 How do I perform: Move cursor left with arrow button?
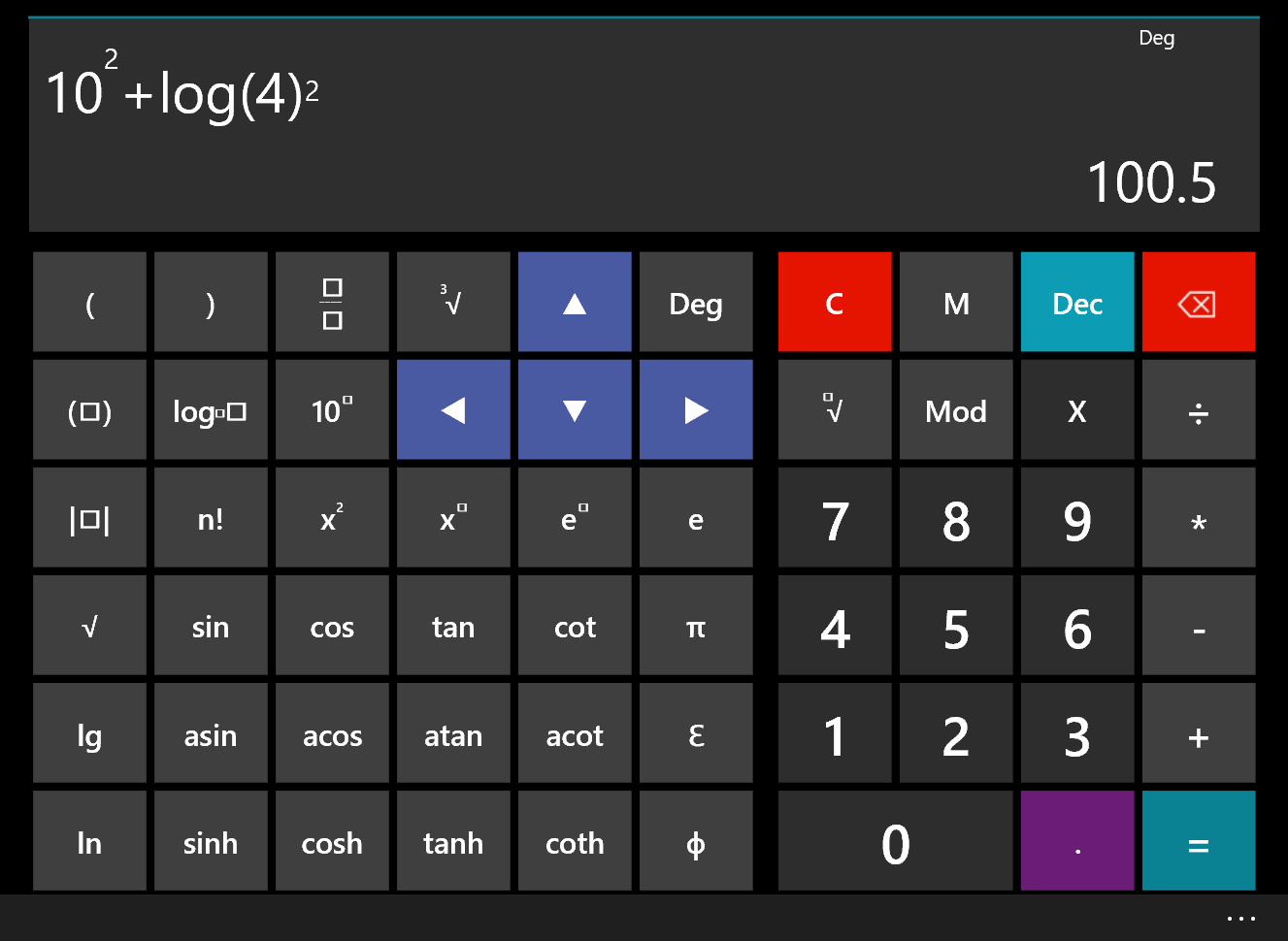pos(453,410)
